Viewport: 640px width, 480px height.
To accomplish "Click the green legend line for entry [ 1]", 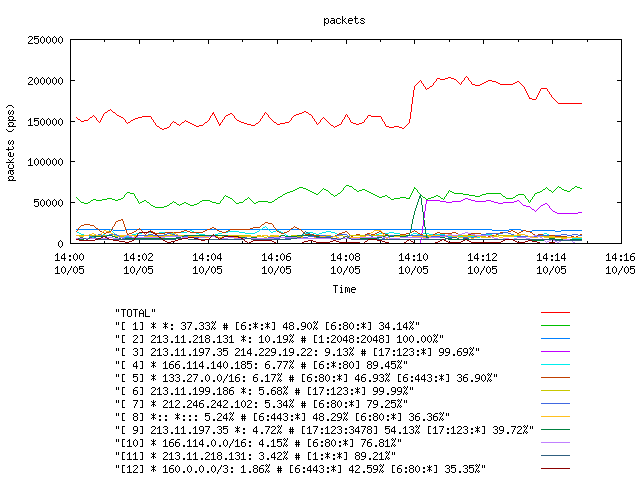I will (555, 326).
